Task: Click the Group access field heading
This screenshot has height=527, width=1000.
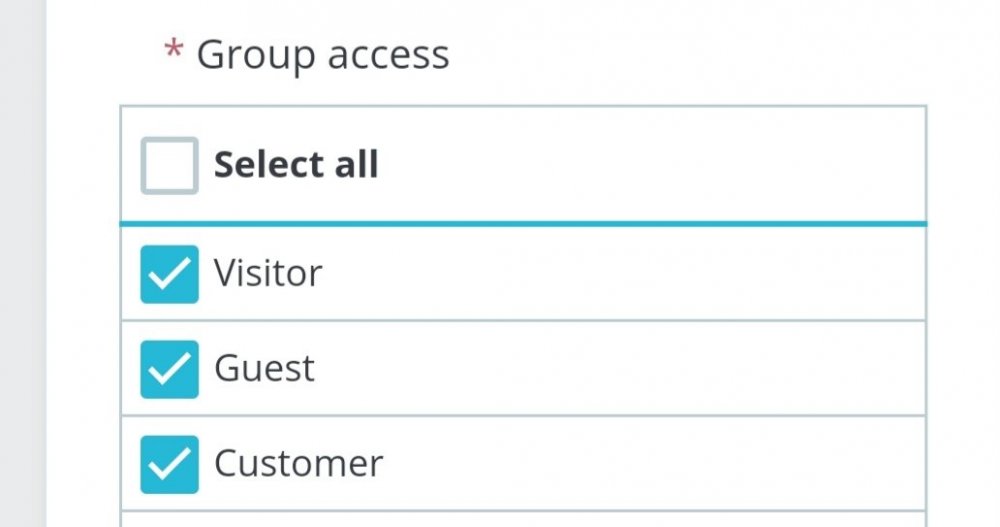Action: pos(322,55)
